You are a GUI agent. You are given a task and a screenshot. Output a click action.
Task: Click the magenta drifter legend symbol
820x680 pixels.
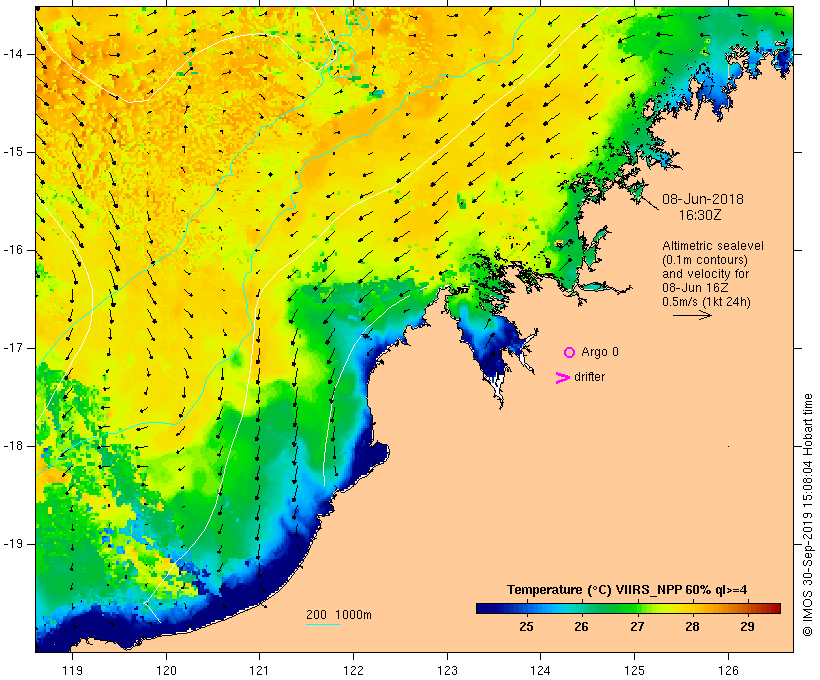(x=563, y=378)
